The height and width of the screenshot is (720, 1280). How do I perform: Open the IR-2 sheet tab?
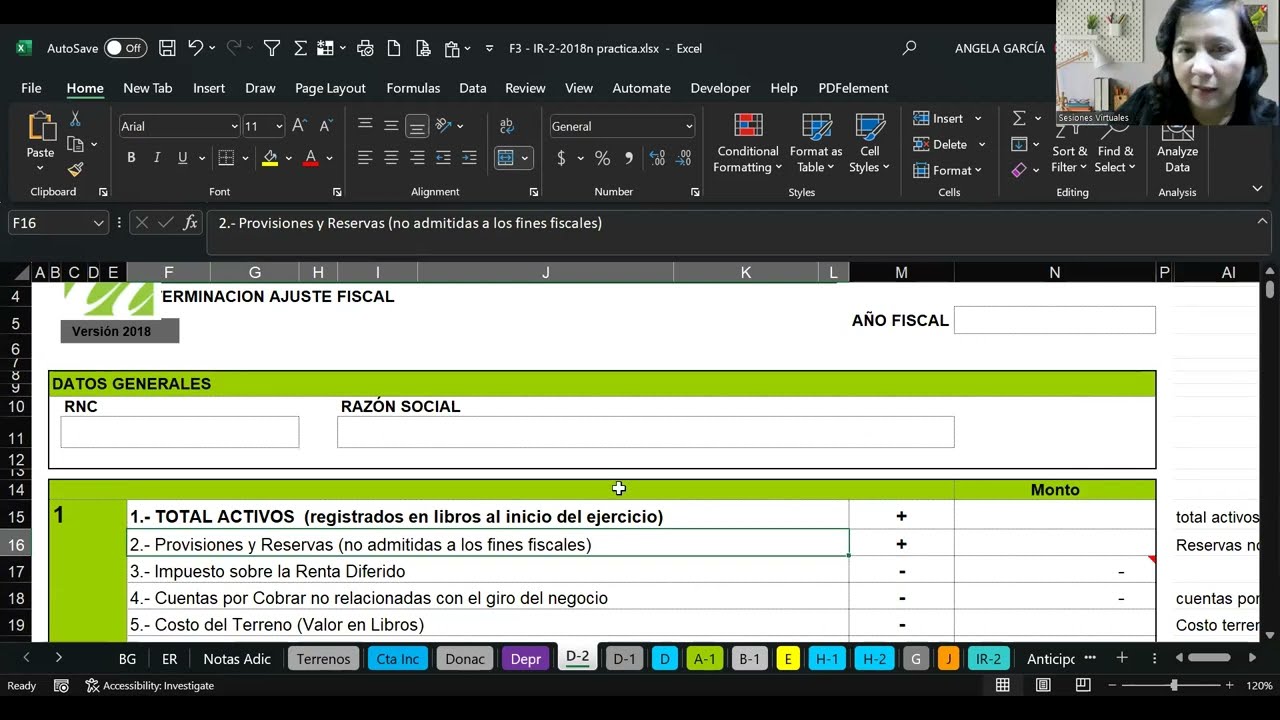(988, 658)
